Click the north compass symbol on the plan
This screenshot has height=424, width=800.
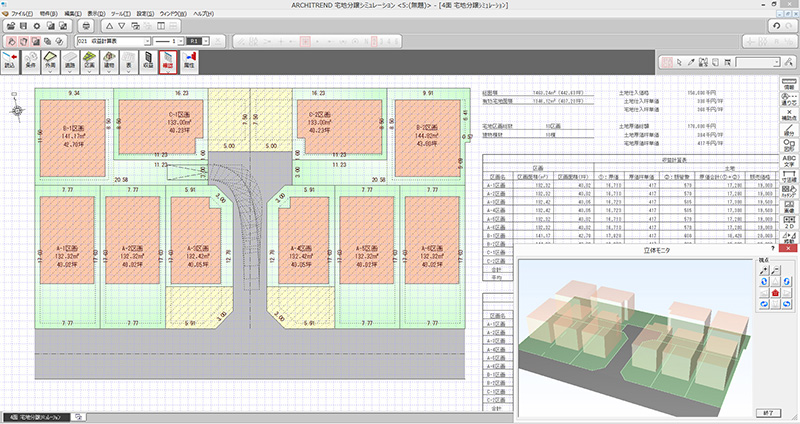tap(18, 110)
